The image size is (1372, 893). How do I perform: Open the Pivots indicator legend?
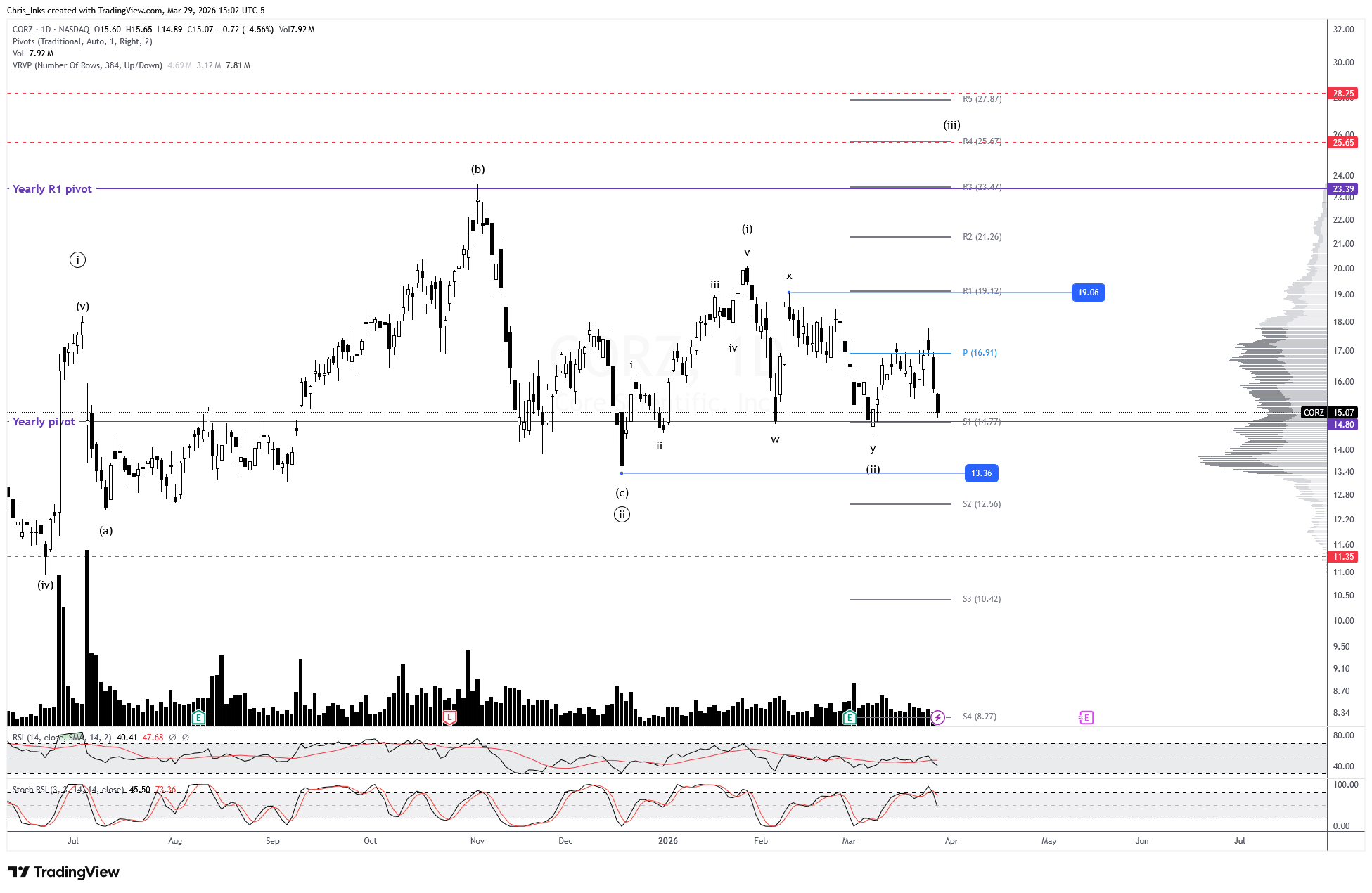(x=82, y=41)
